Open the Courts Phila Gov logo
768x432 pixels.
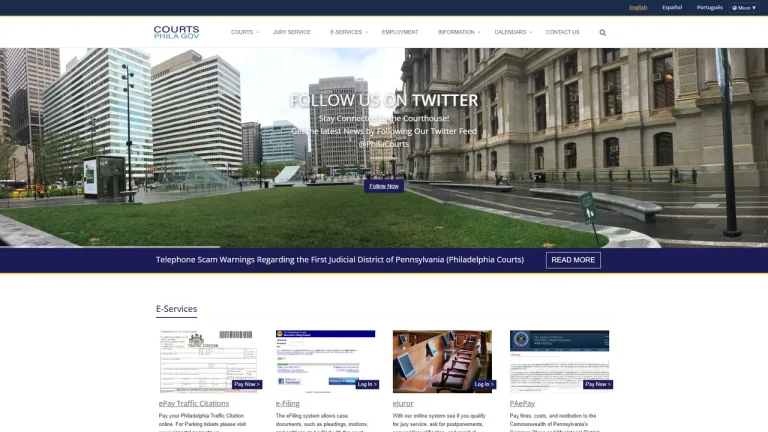click(x=176, y=32)
